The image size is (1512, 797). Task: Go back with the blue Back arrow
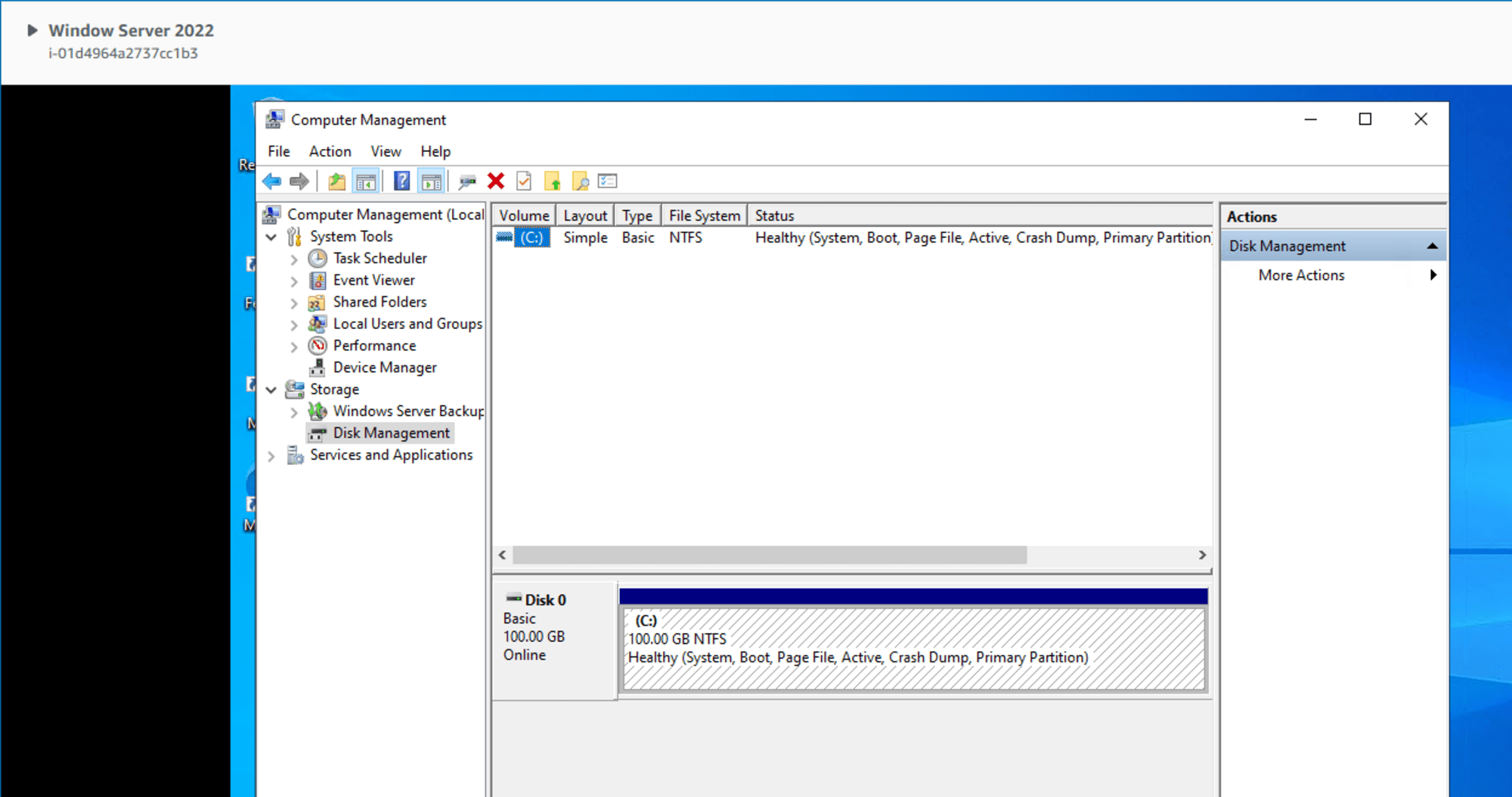pos(271,181)
